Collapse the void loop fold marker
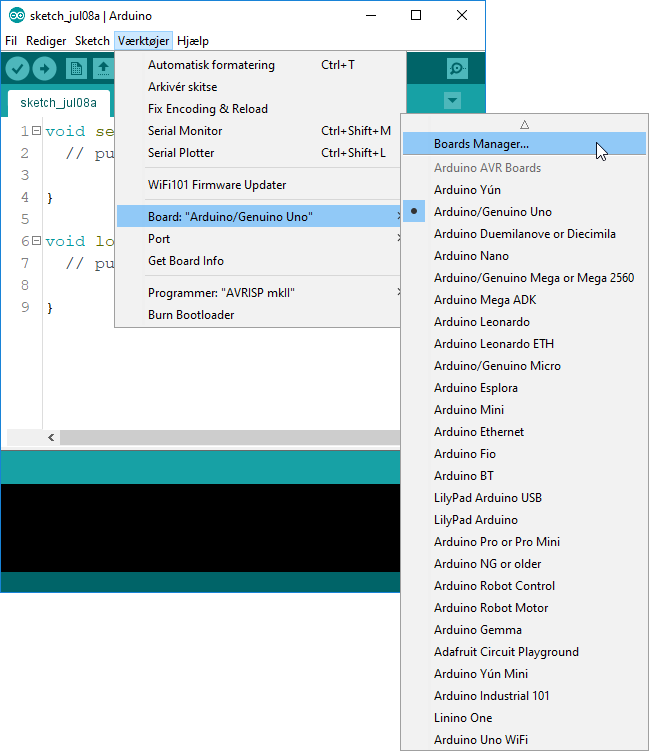This screenshot has height=751, width=649. pyautogui.click(x=35, y=241)
